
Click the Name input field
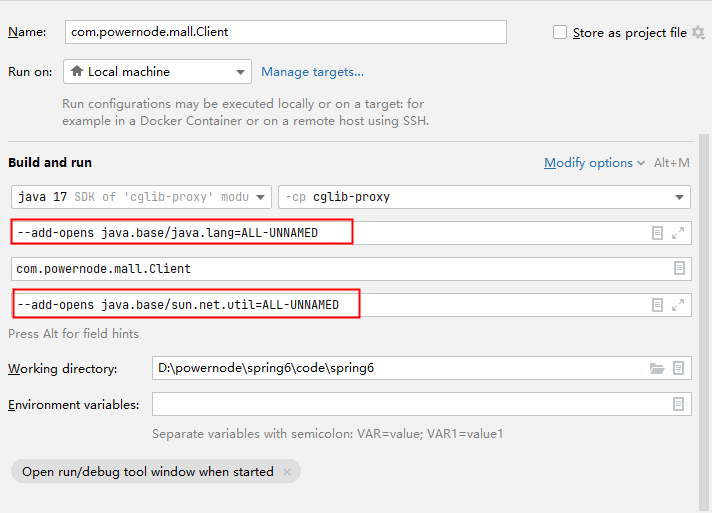pyautogui.click(x=285, y=32)
